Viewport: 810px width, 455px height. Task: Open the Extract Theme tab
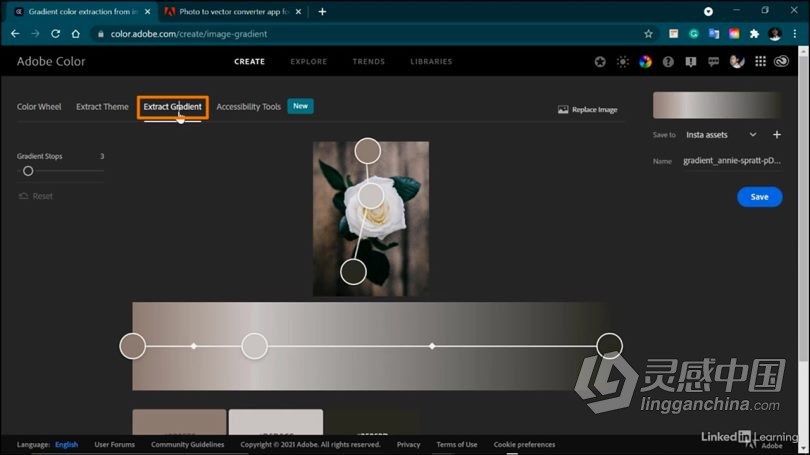pyautogui.click(x=102, y=107)
